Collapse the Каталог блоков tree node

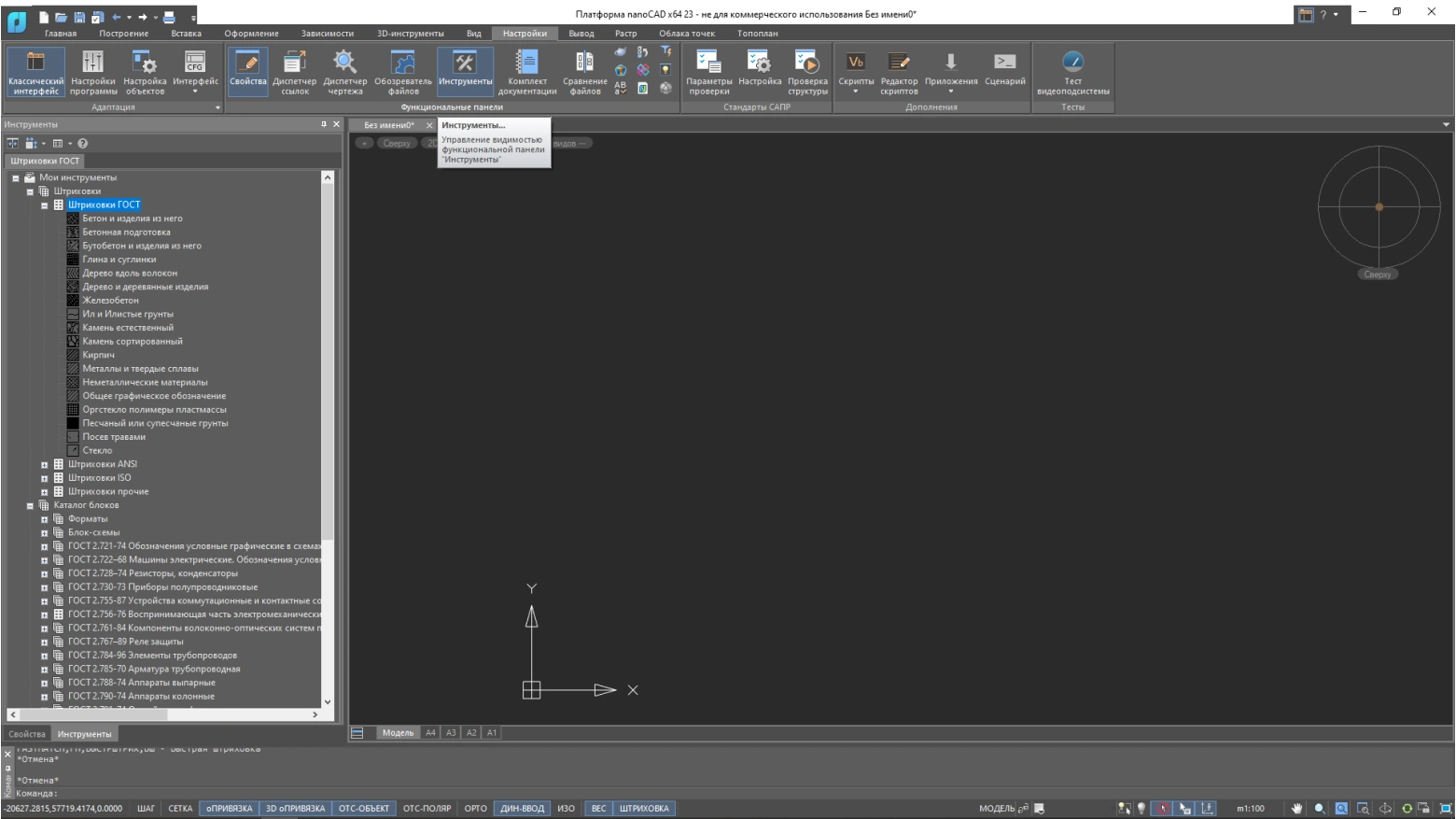click(30, 505)
